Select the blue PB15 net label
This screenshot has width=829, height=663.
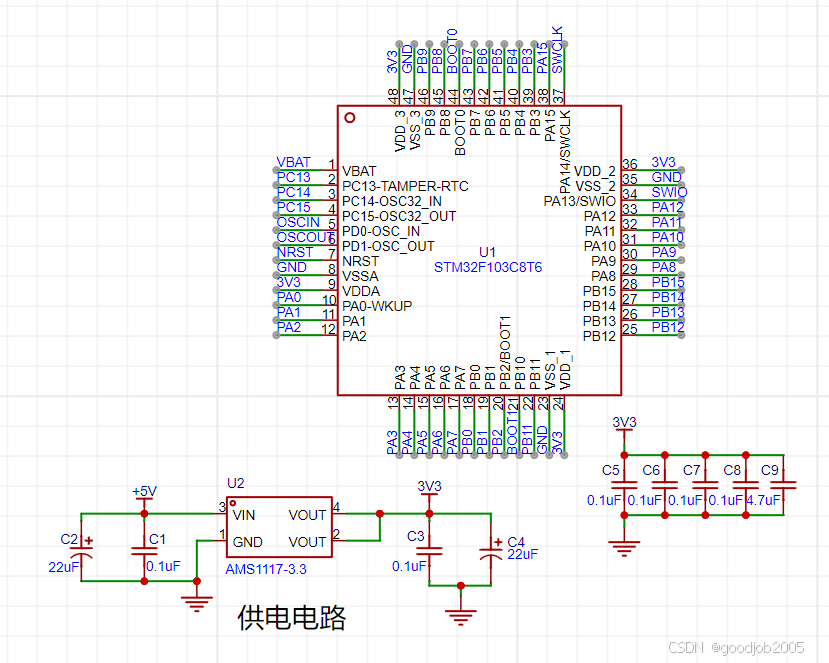click(668, 282)
